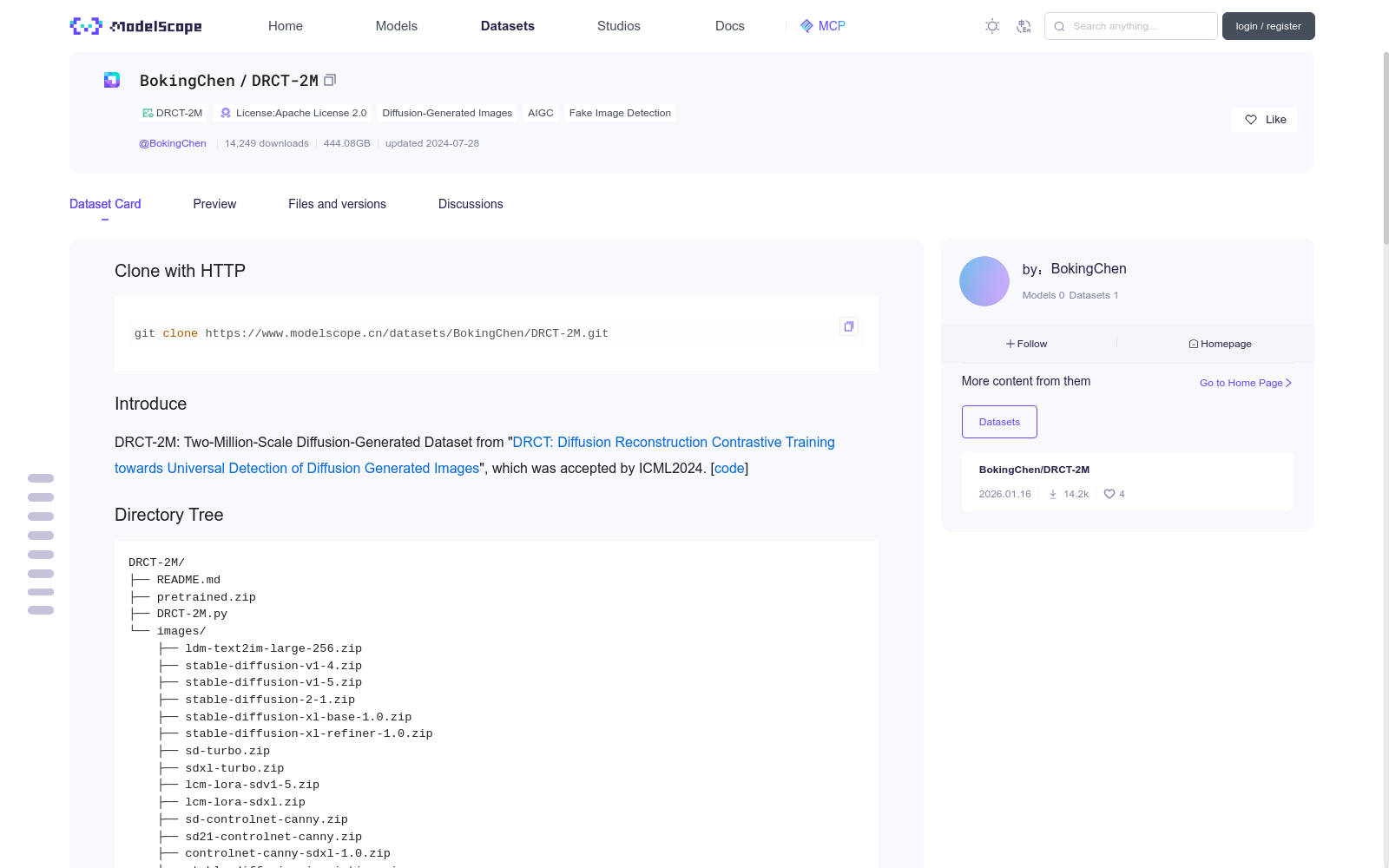Click the heart icon on the Like button
The image size is (1389, 868).
pos(1251,120)
